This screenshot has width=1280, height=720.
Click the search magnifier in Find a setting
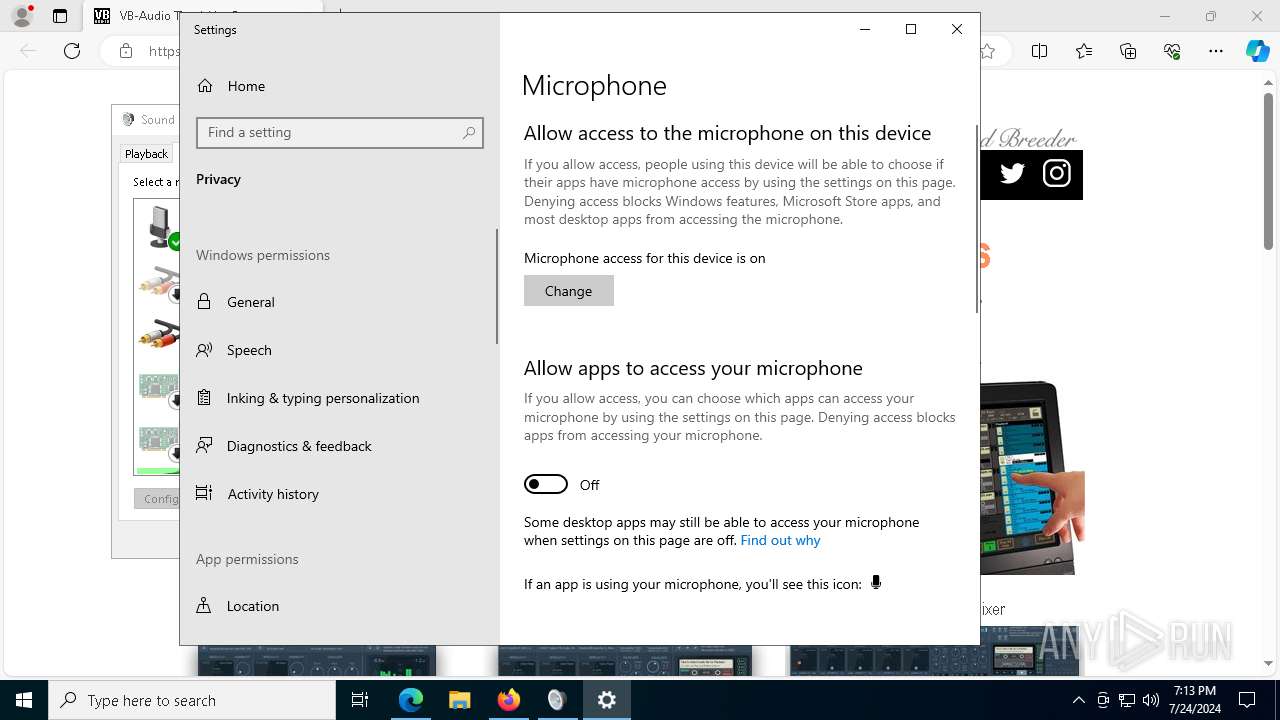point(469,132)
